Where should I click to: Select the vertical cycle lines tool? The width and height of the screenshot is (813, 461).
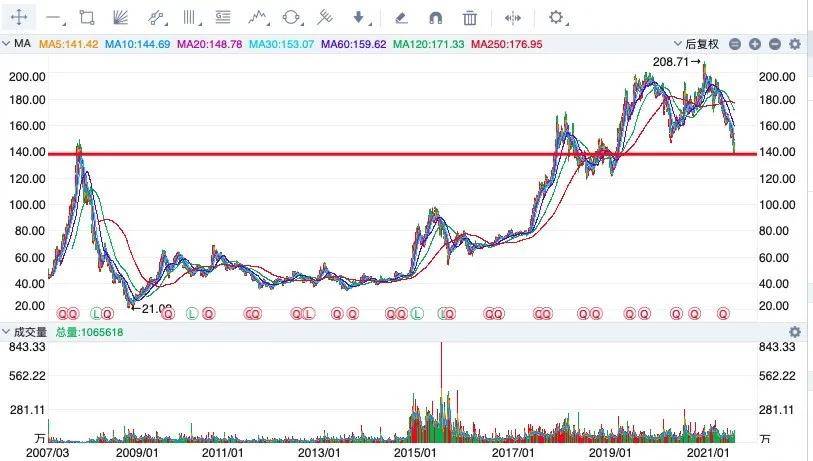pos(190,18)
